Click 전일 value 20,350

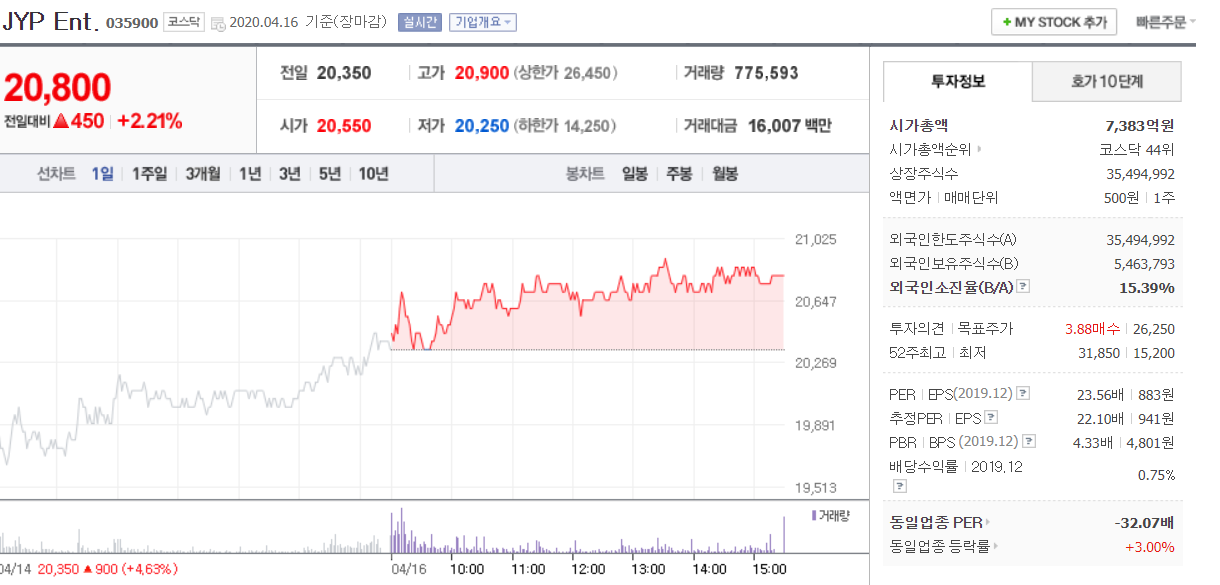point(344,73)
